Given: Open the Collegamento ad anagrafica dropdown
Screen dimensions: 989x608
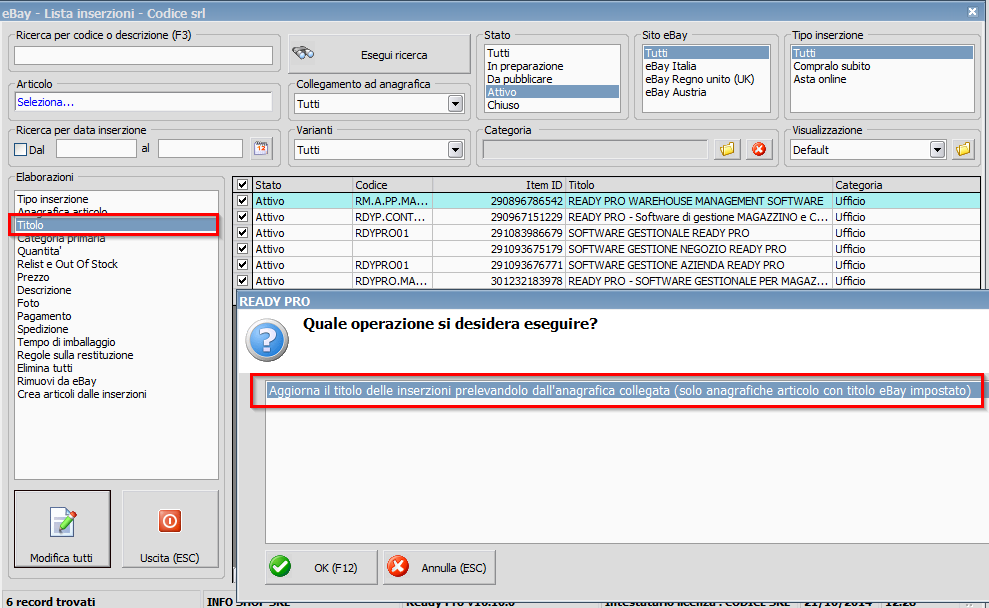Looking at the screenshot, I should coord(455,103).
